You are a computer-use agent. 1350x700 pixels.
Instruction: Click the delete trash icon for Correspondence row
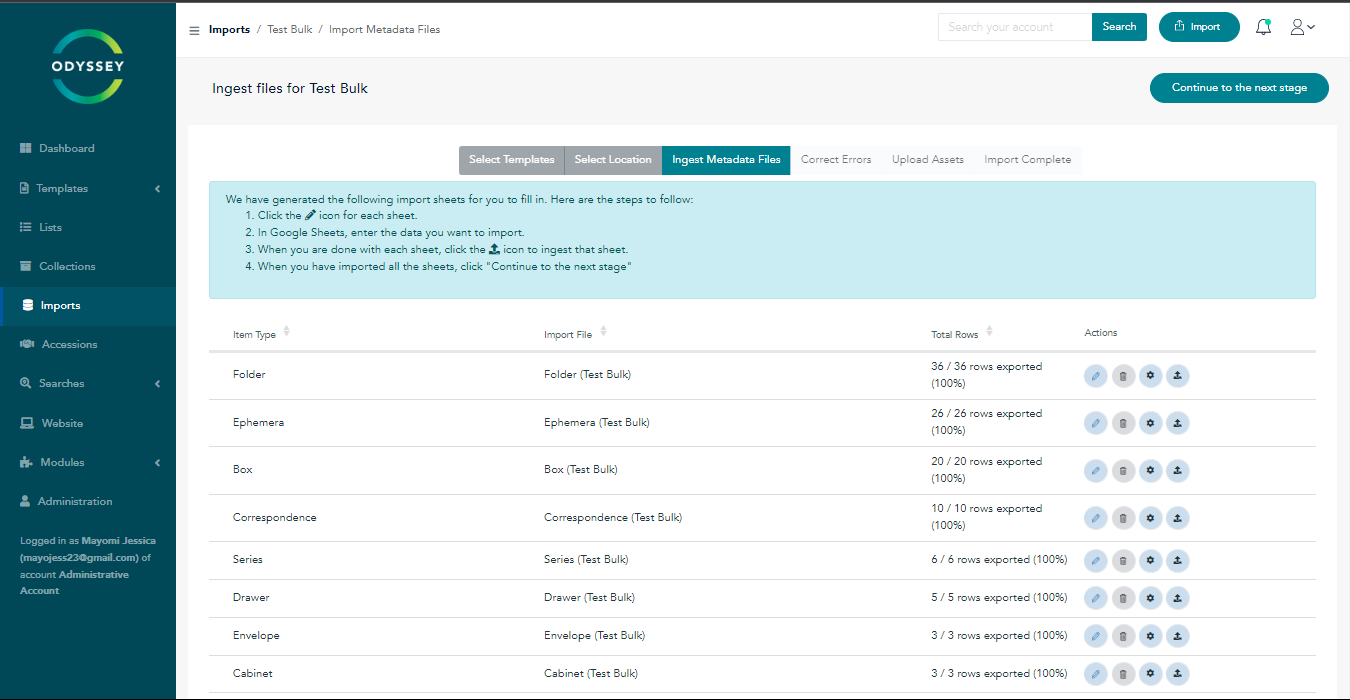1123,518
